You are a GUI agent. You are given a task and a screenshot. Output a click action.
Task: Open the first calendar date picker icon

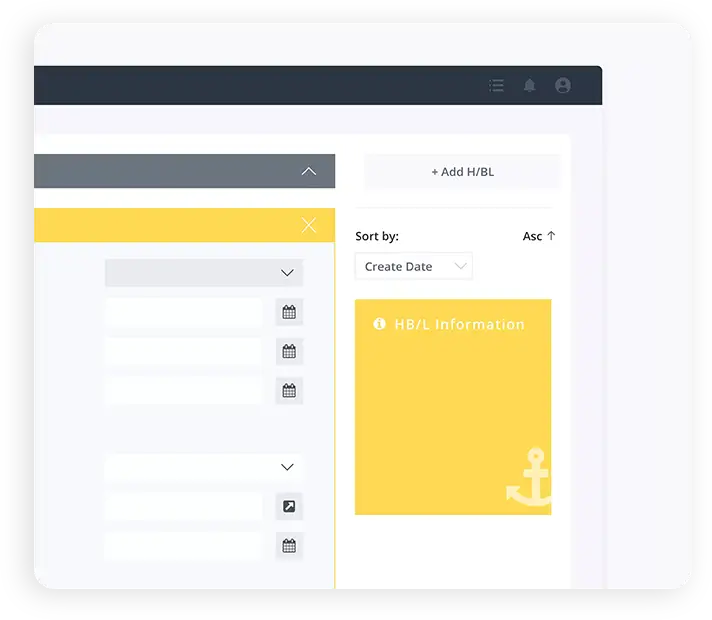click(289, 312)
